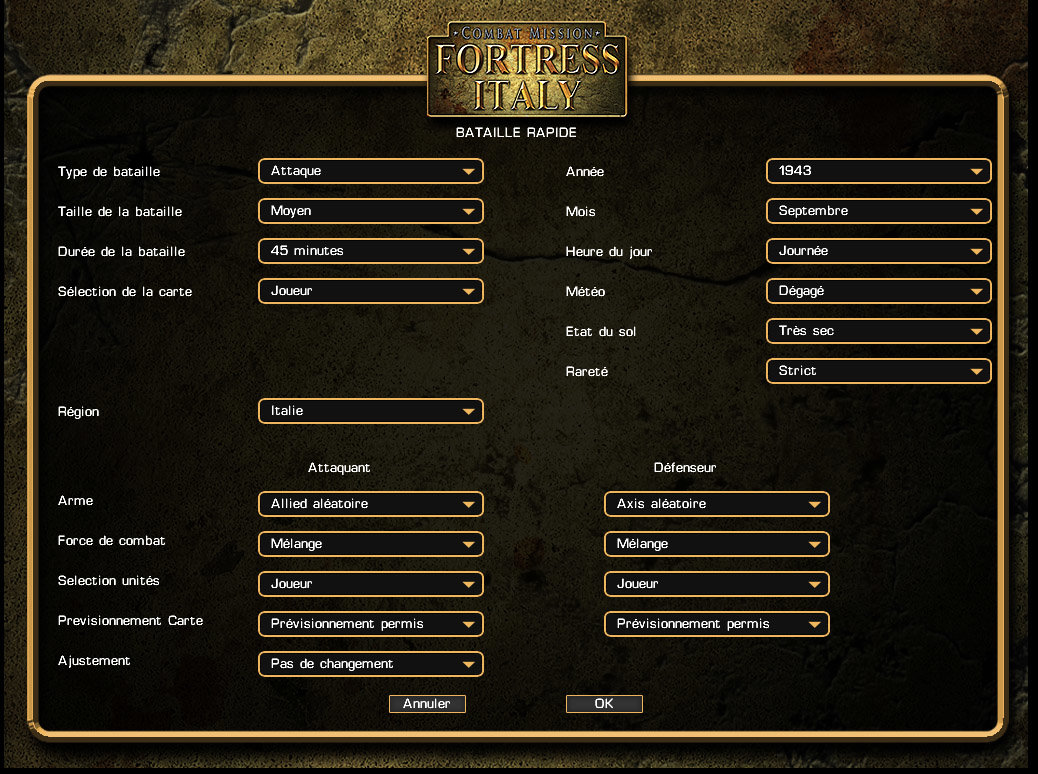Open the Rareté dropdown showing Strict

pos(878,371)
